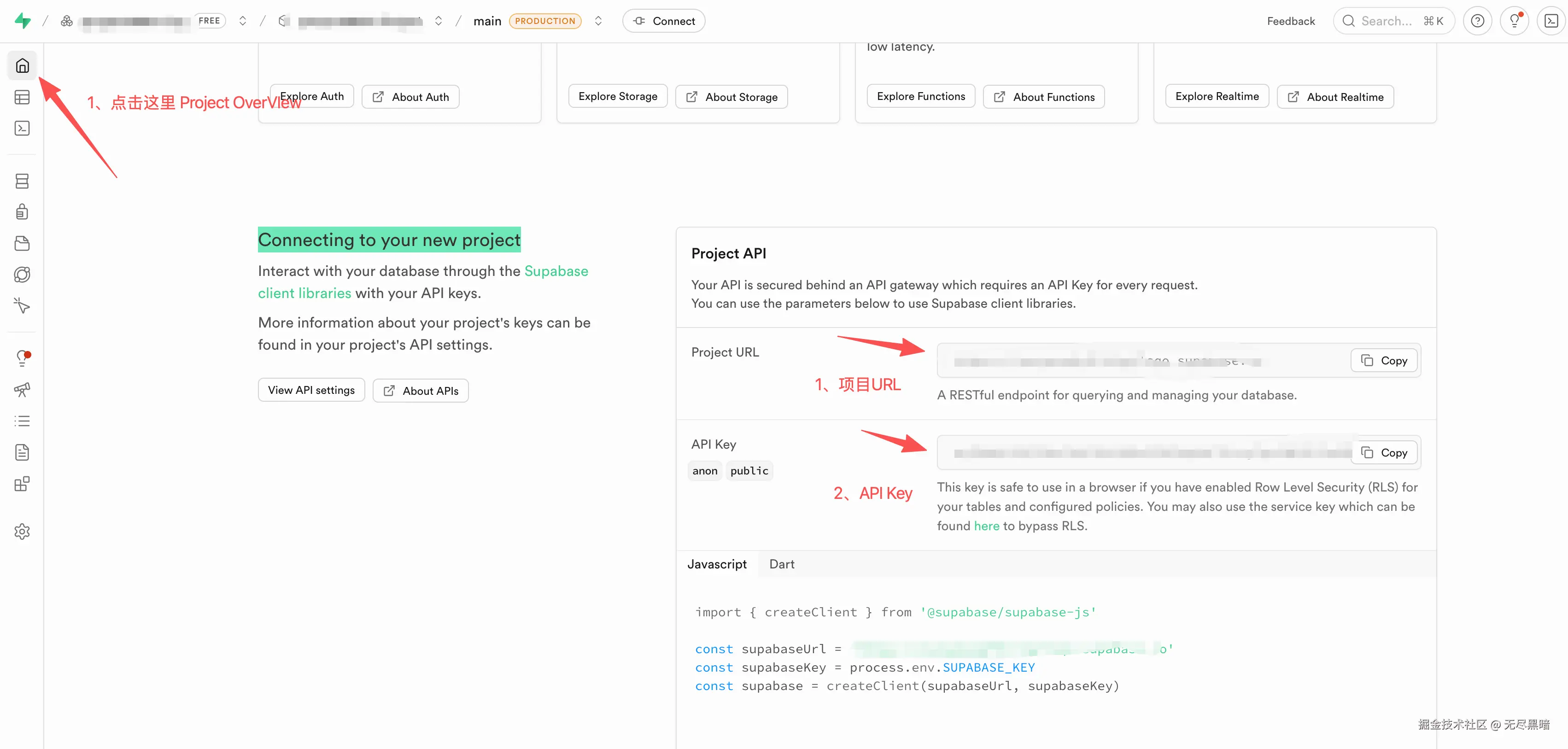1568x749 pixels.
Task: Copy the anon API Key
Action: point(1384,452)
